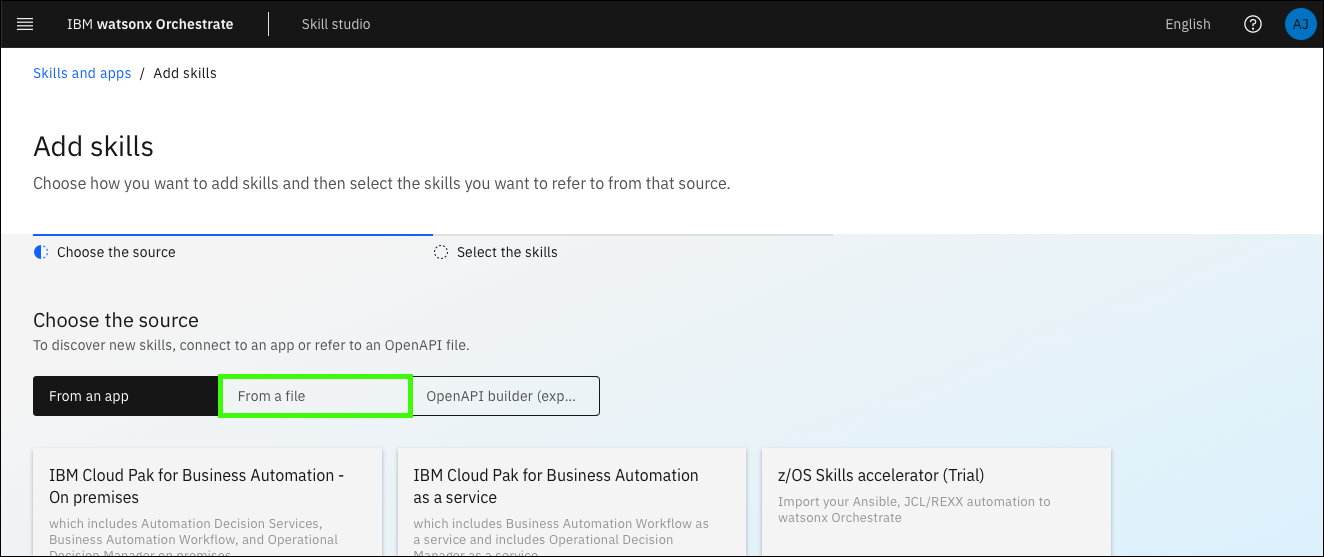1324x557 pixels.
Task: Select the z/OS Skills accelerator (Trial) card
Action: tap(935, 502)
